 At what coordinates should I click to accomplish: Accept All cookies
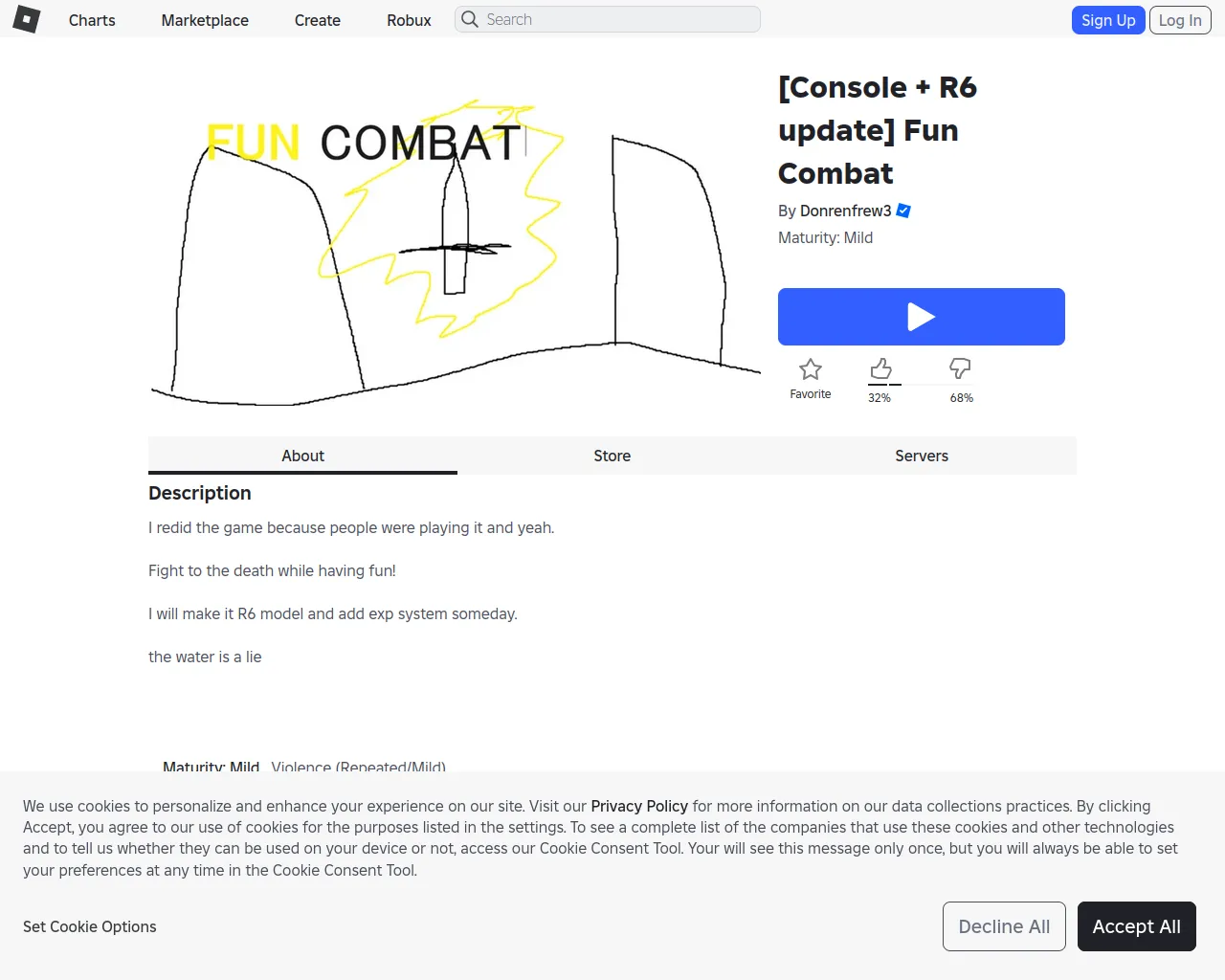(x=1136, y=926)
